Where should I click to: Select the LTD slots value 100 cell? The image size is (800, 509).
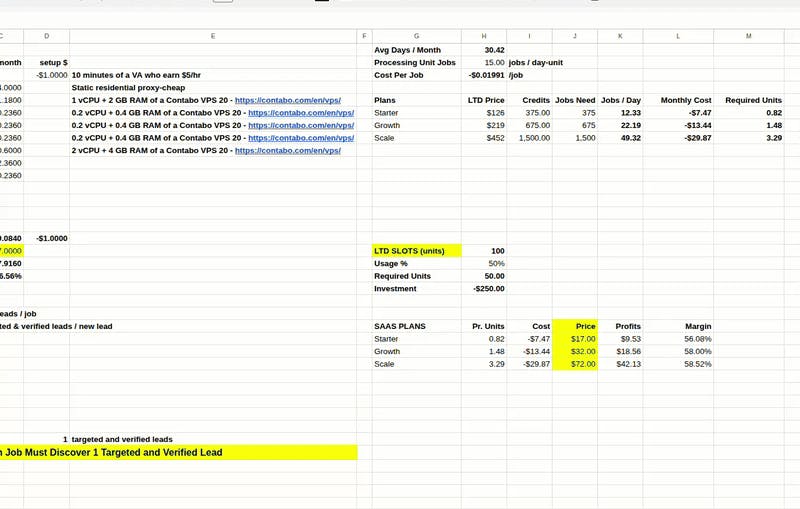click(484, 251)
